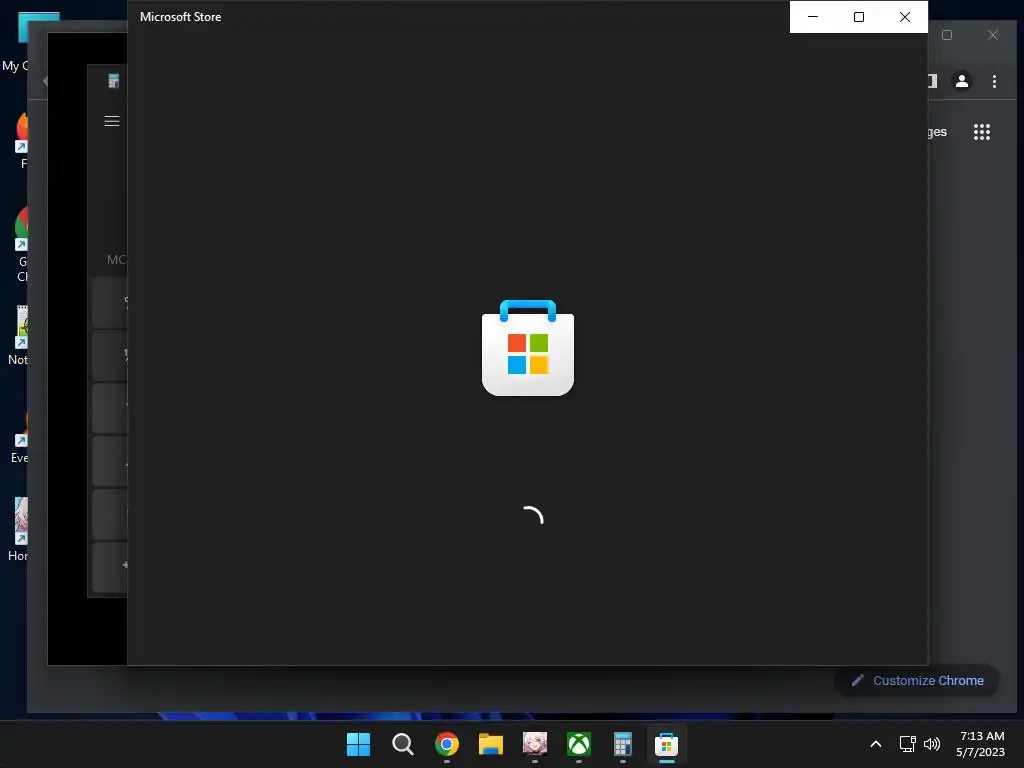Open Chrome profile avatar icon
The width and height of the screenshot is (1024, 768).
962,81
